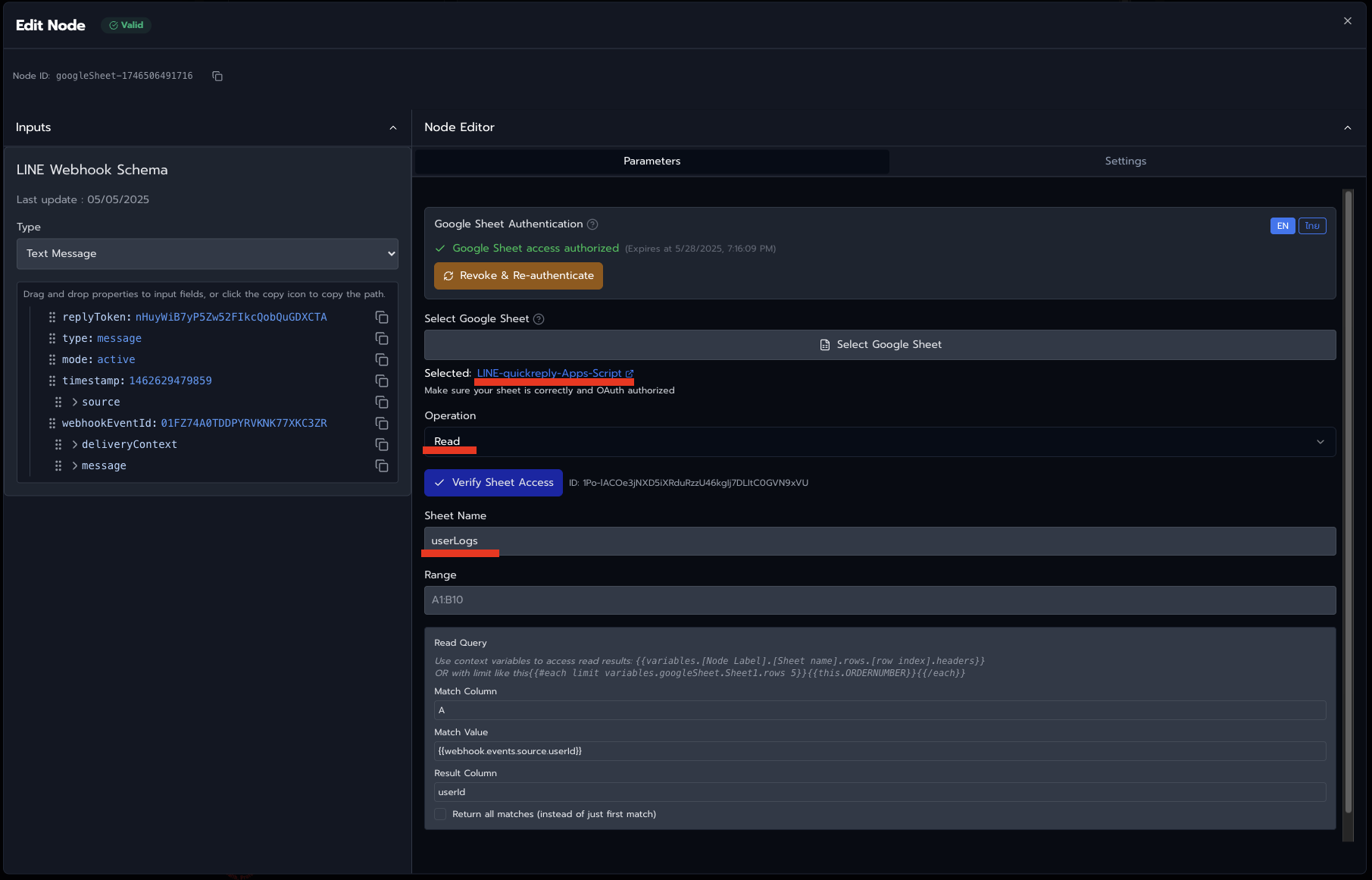1372x880 pixels.
Task: Click 'Google Sheet access authorized' status text
Action: pos(536,249)
